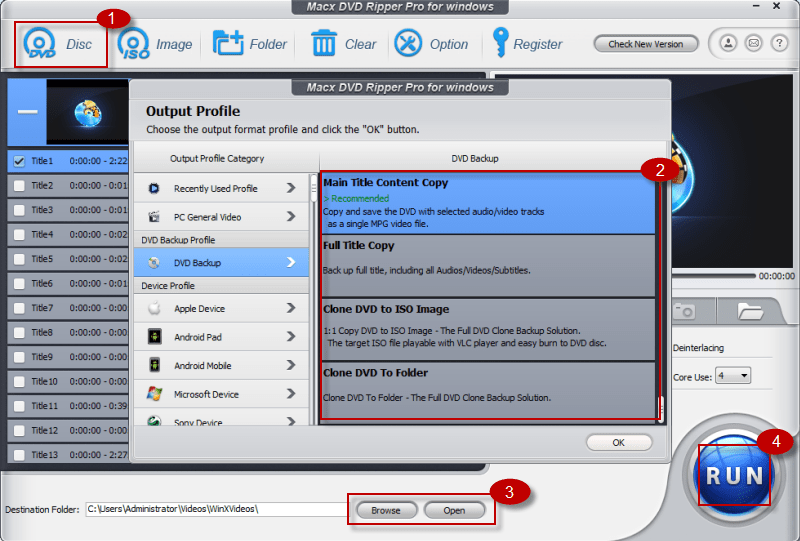Expand Sony Device arrow
Screen dimensions: 800x541
[x=291, y=421]
